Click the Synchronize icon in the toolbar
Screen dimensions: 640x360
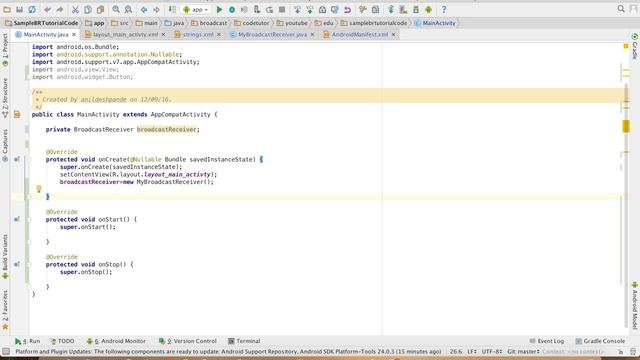32,9
